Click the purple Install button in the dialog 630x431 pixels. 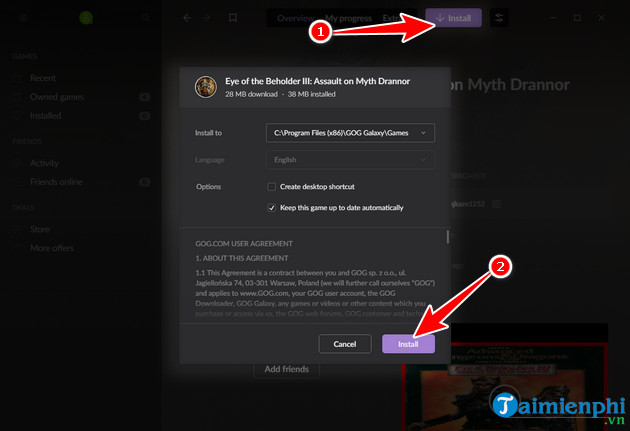click(408, 344)
